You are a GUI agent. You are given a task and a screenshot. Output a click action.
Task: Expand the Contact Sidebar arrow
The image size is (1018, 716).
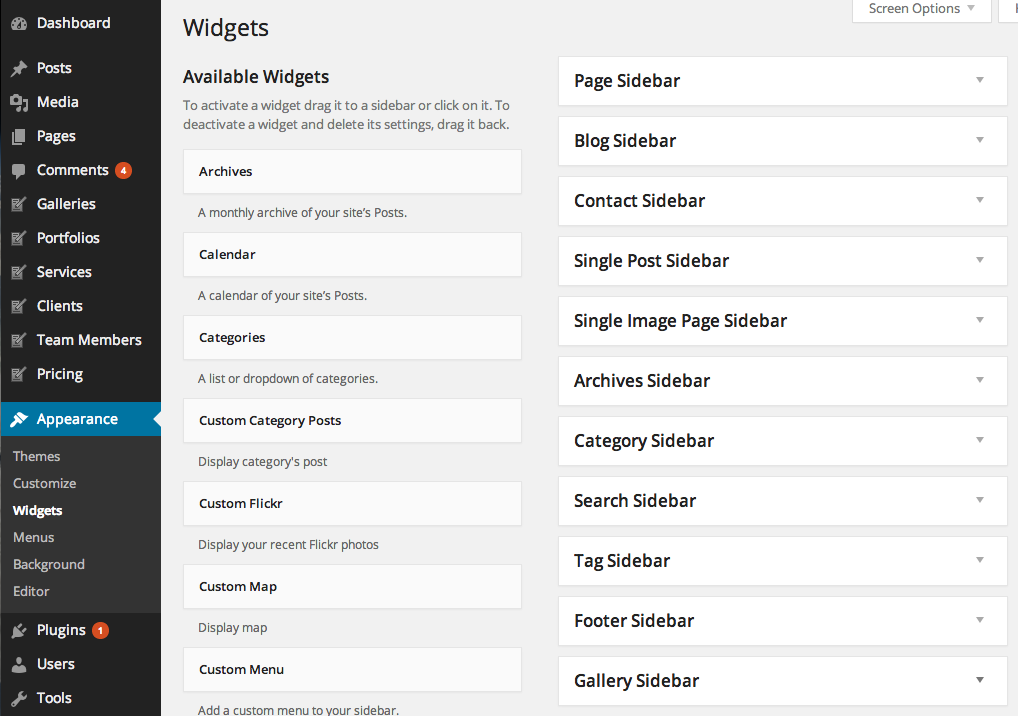[980, 200]
